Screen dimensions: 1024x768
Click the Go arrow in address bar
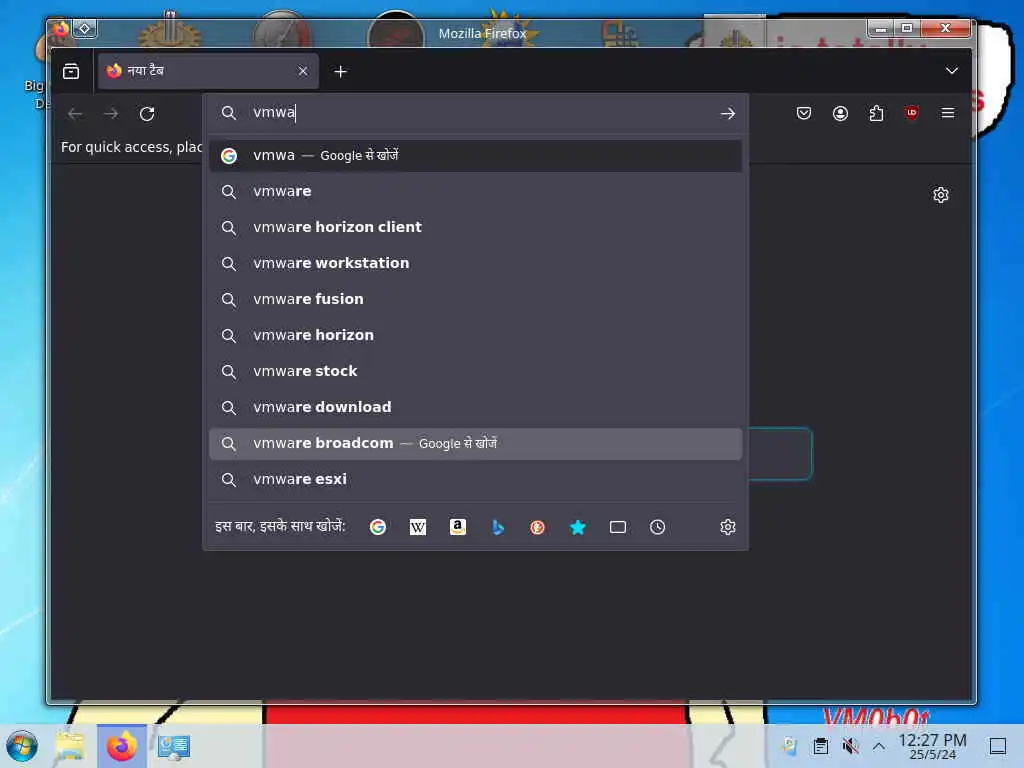[728, 114]
